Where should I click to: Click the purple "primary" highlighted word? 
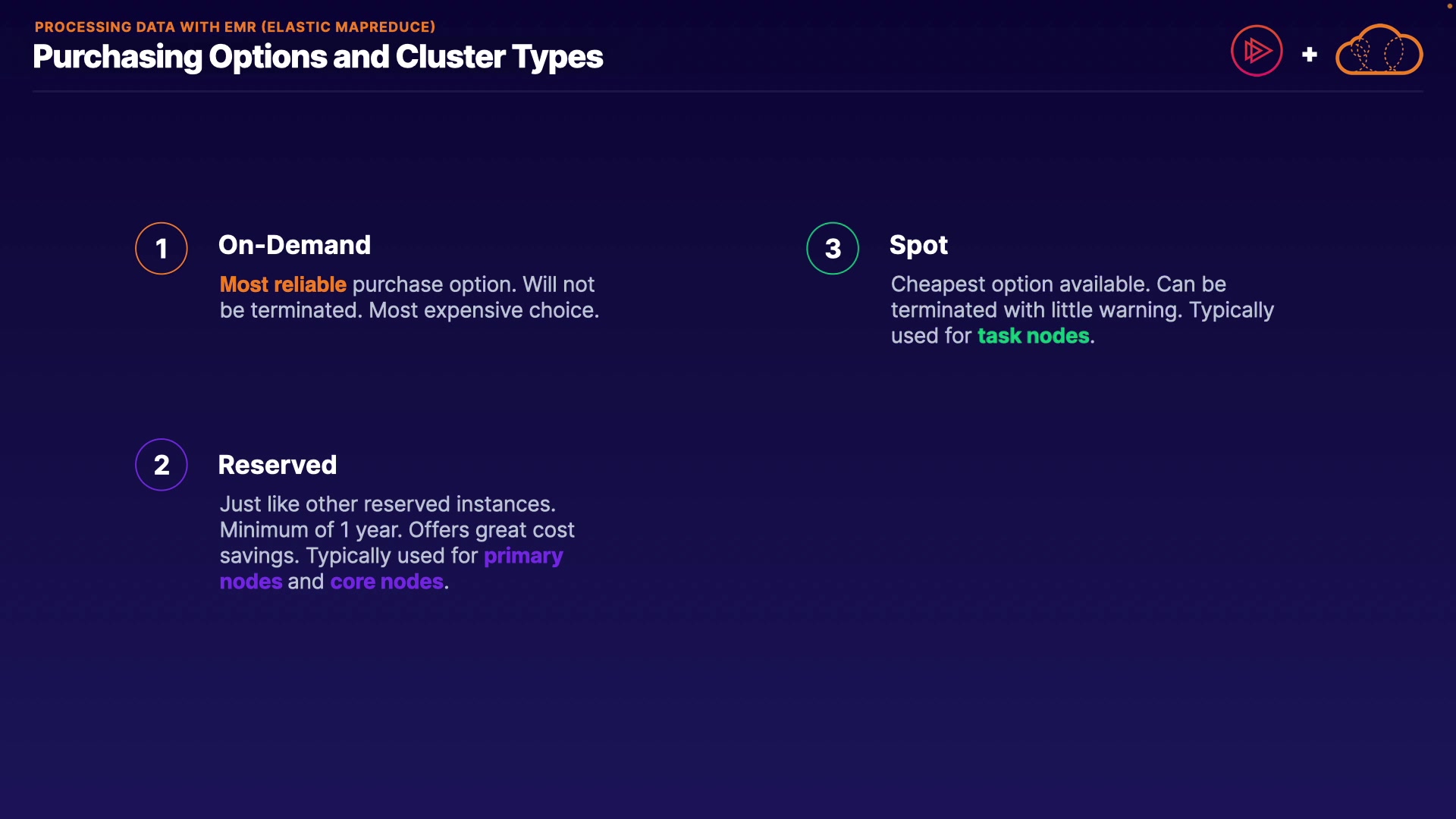pos(523,556)
